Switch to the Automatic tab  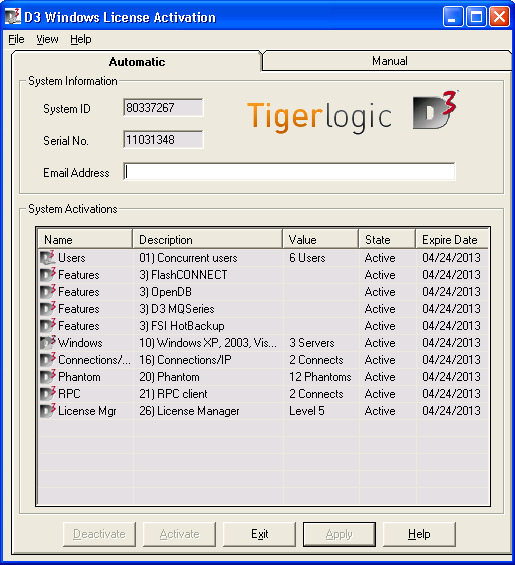(137, 62)
